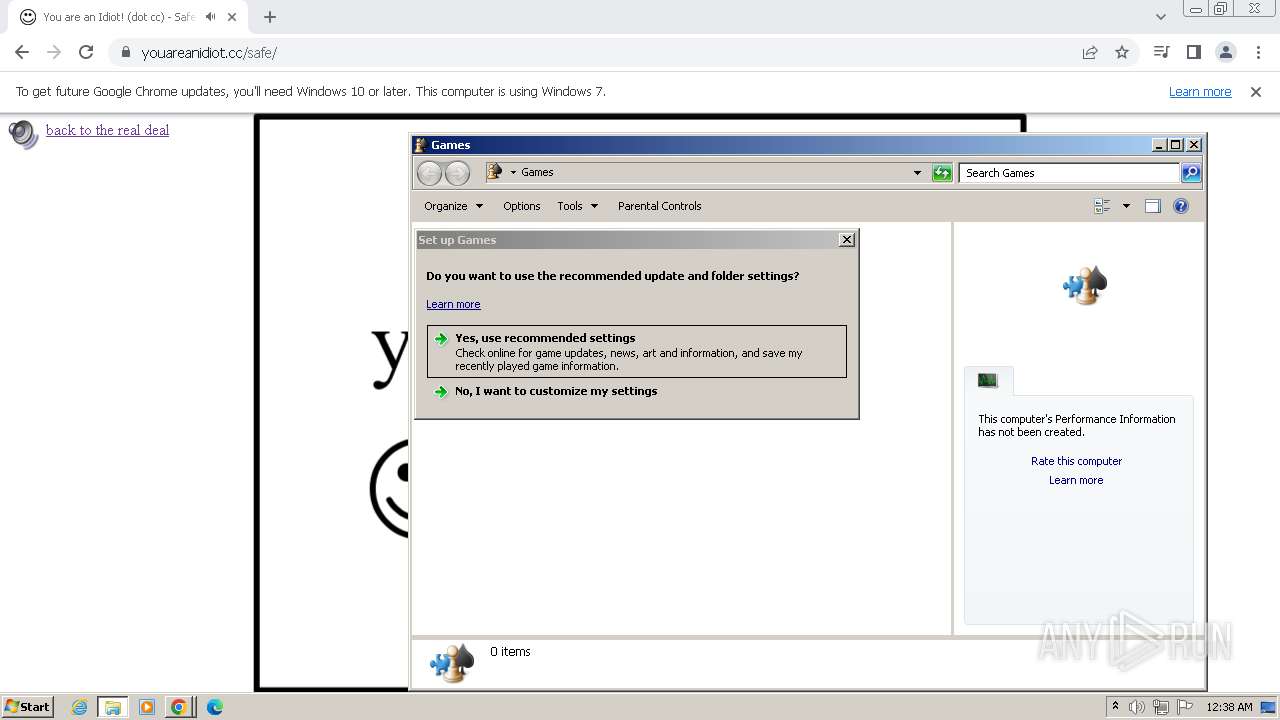Close the Set up Games dialog
The image size is (1280, 720).
847,240
